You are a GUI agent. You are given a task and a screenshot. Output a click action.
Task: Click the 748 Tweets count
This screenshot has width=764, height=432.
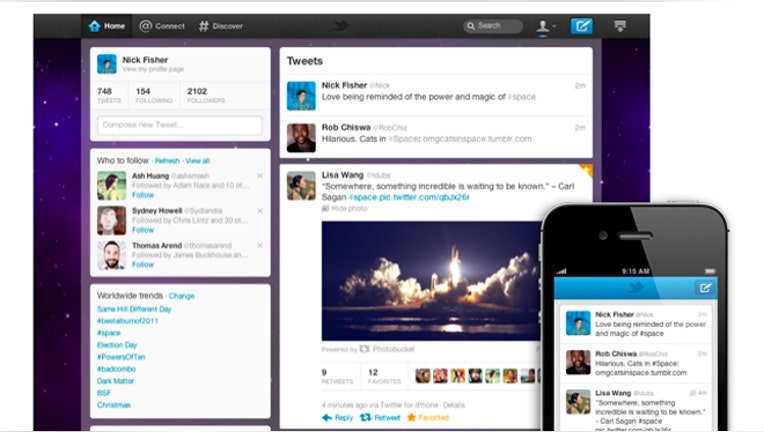click(x=109, y=95)
